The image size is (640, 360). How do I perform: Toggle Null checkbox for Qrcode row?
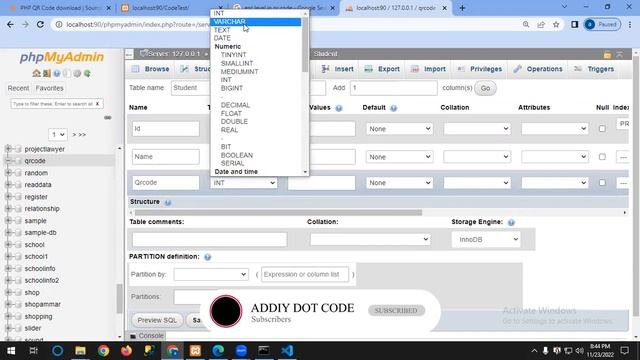[602, 183]
